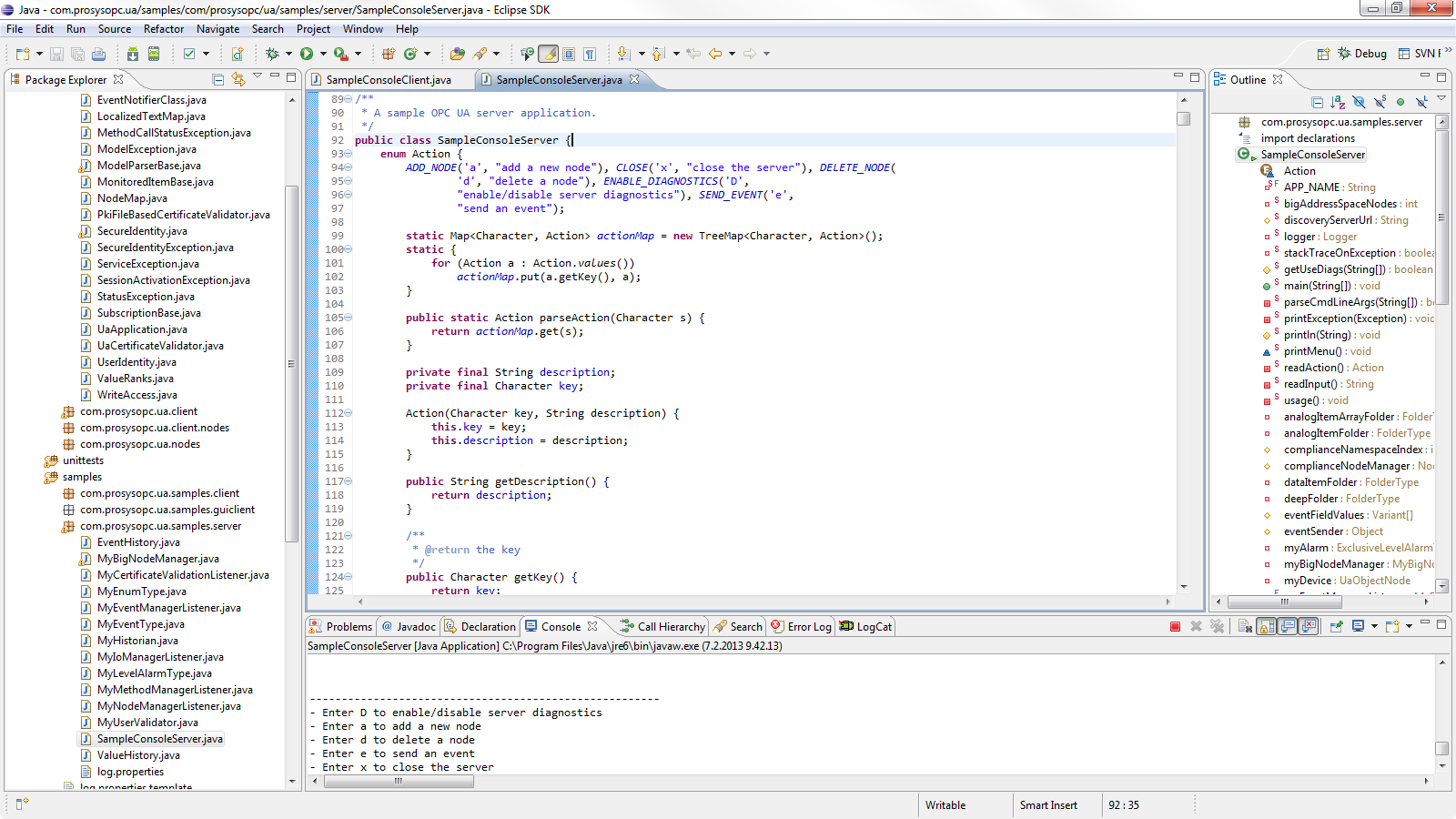Screen dimensions: 1456x819
Task: Pin the Console view
Action: 1336,626
